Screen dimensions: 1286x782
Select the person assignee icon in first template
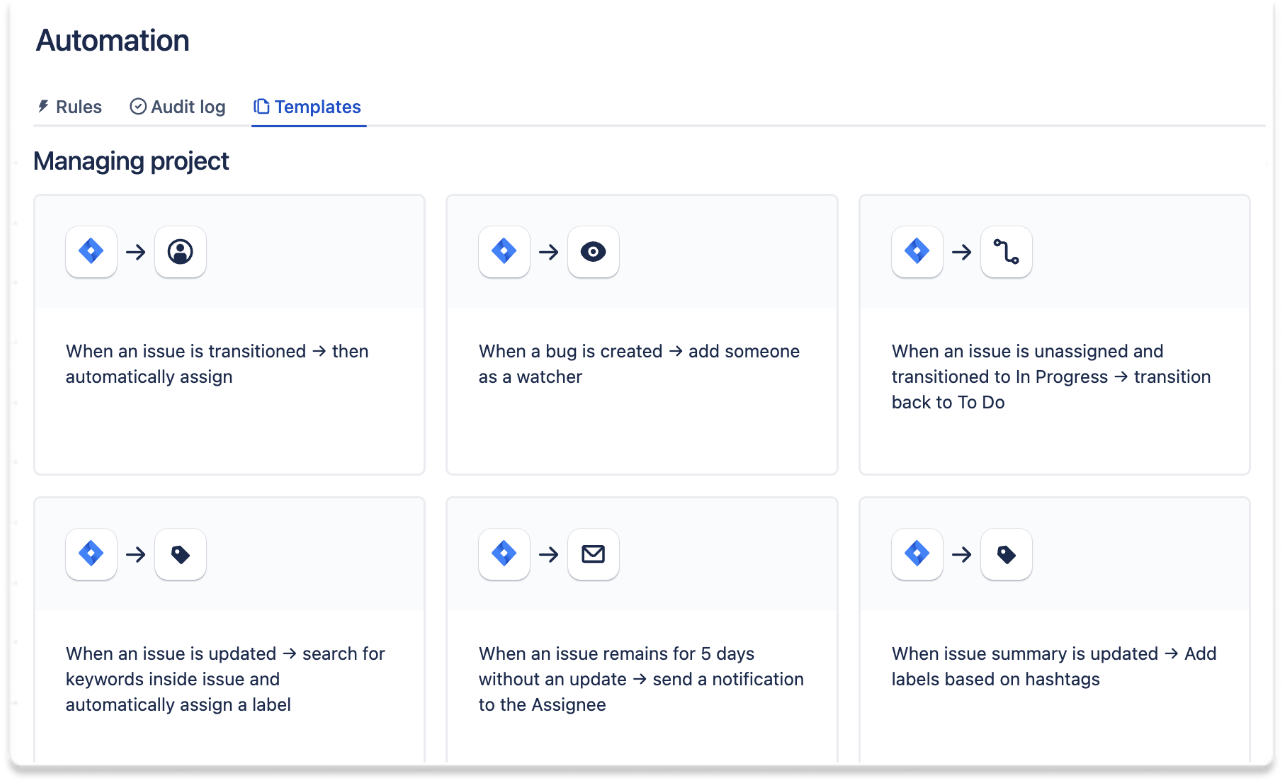pos(180,252)
